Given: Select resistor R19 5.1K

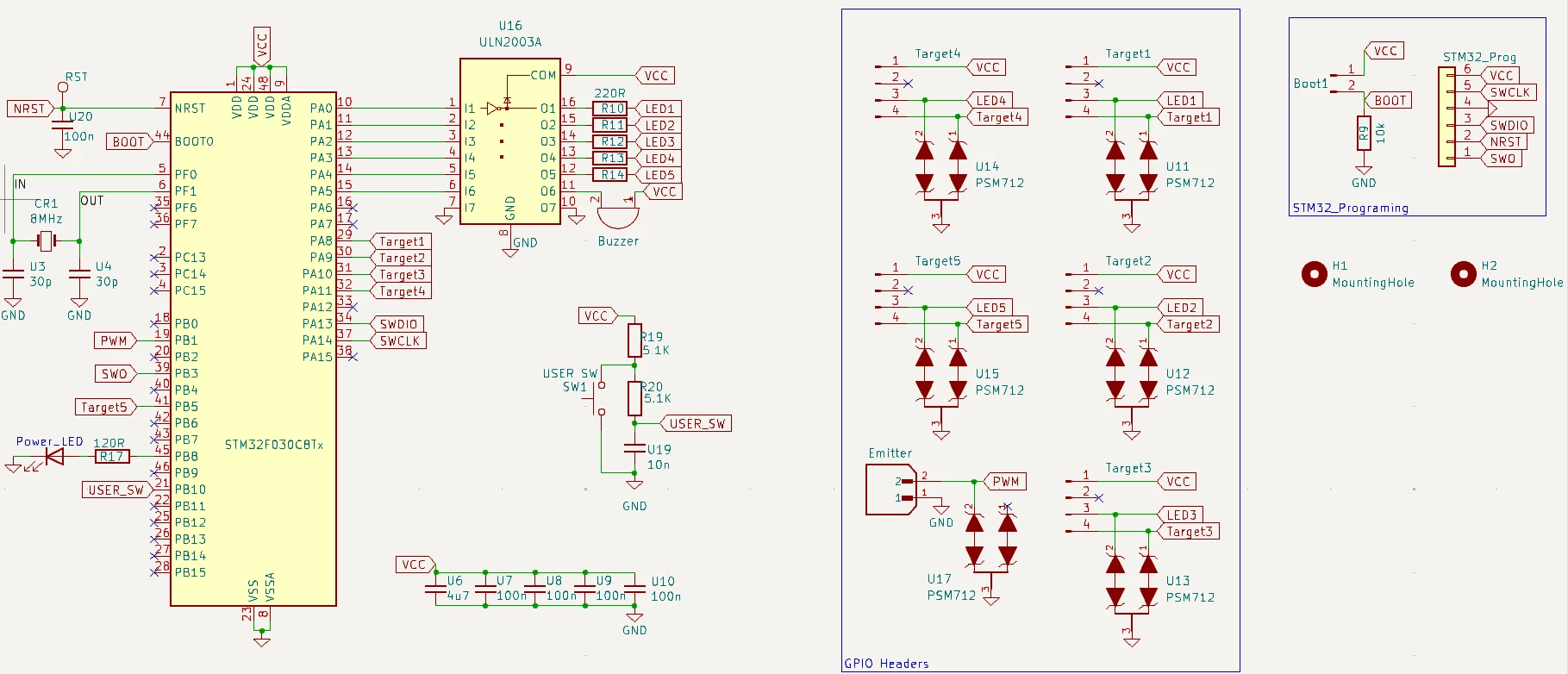Looking at the screenshot, I should (634, 340).
